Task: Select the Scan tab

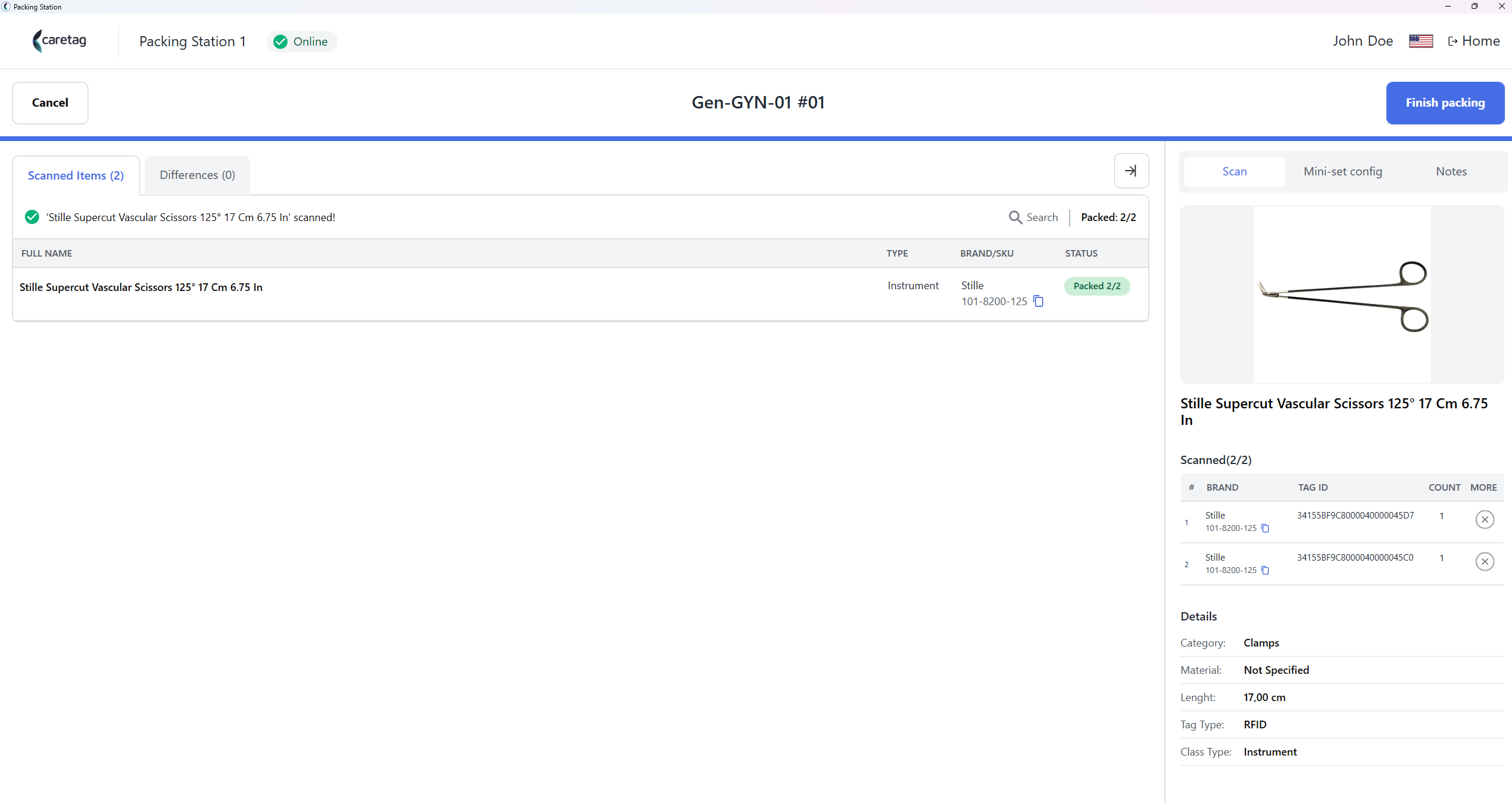Action: (x=1234, y=171)
